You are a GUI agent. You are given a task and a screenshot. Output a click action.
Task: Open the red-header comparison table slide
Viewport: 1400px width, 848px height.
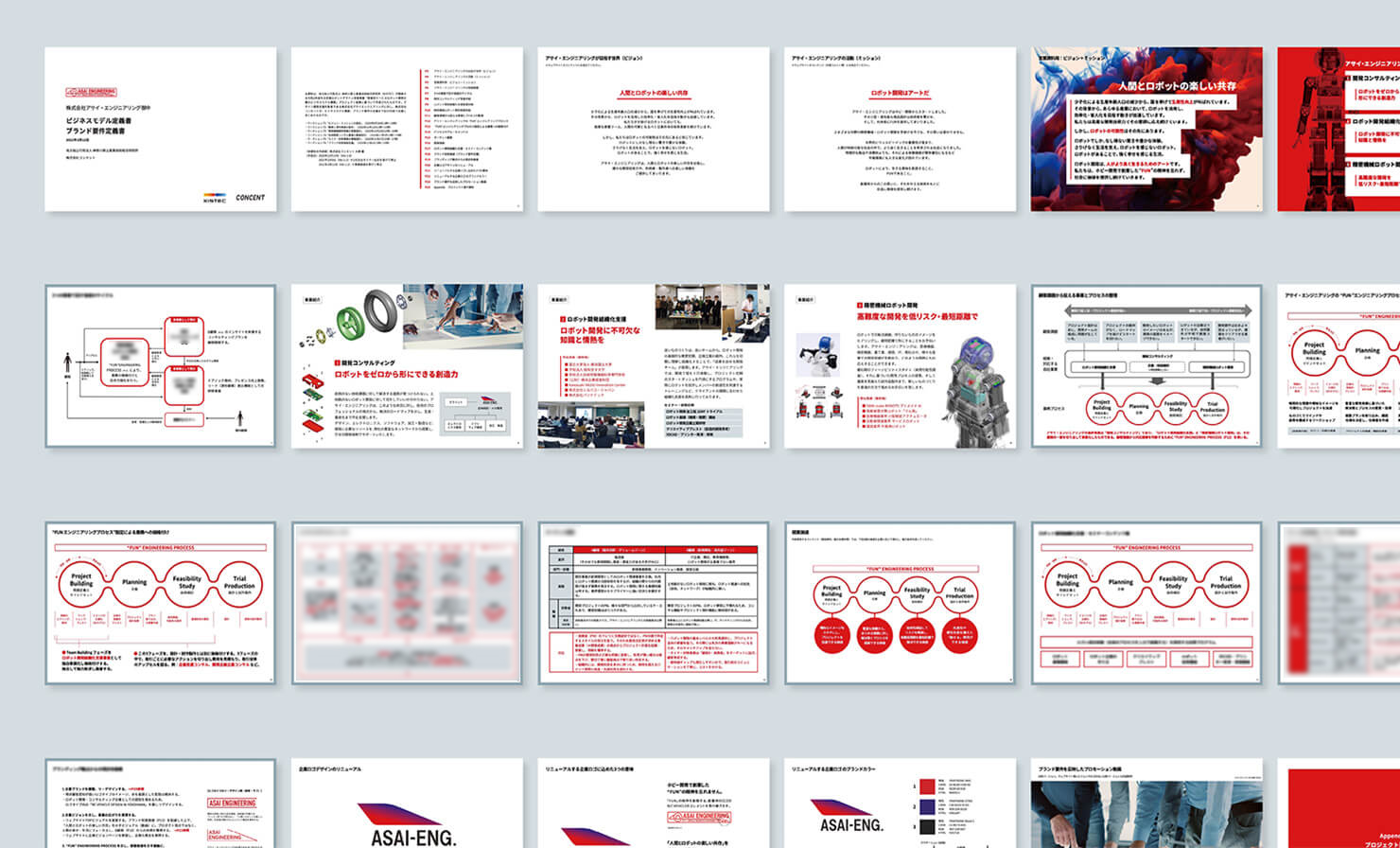[654, 603]
